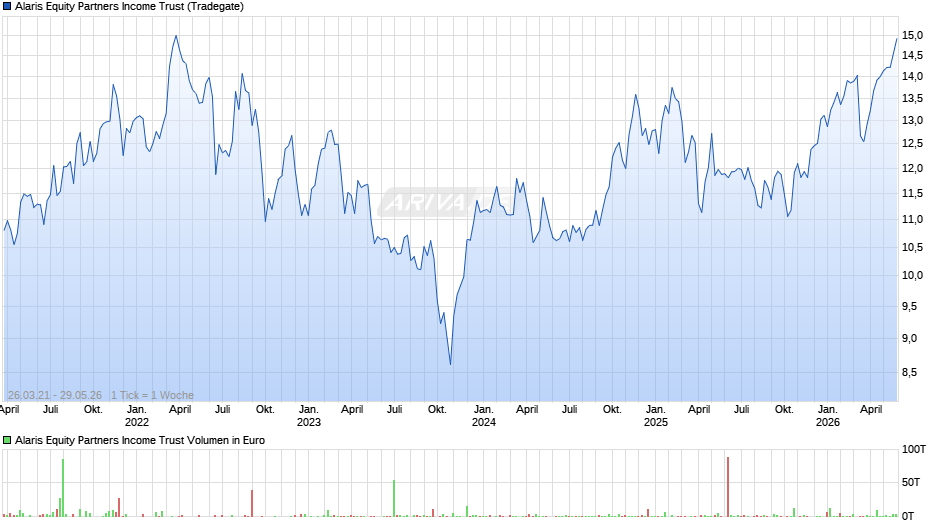Click the 10,5 value on the price axis
940x526 pixels.
(x=912, y=247)
